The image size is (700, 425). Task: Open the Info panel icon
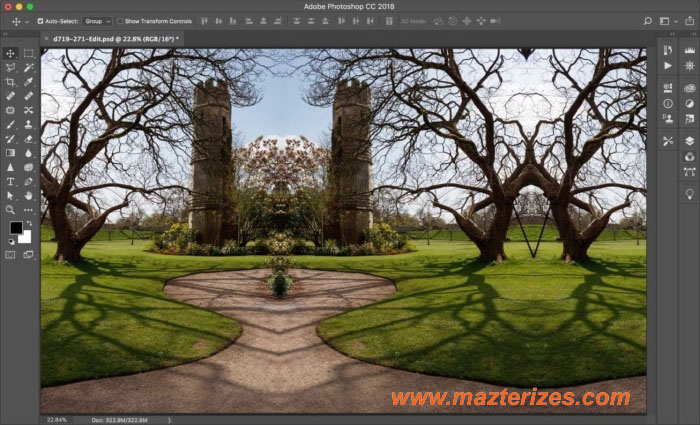(x=668, y=104)
